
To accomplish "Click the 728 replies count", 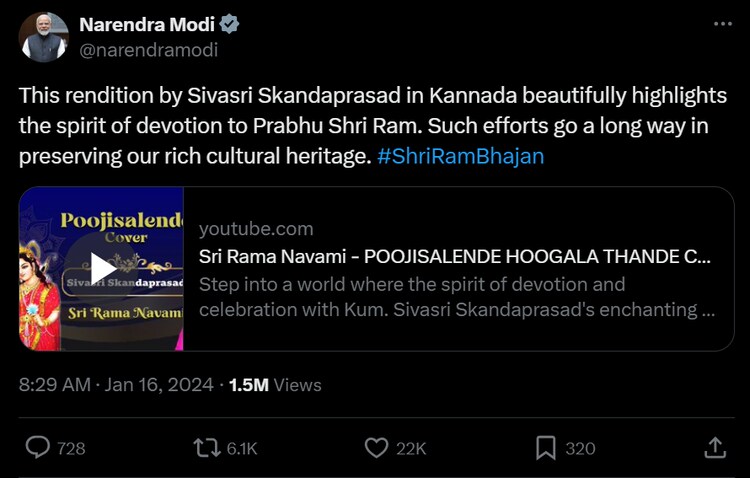I will (x=71, y=449).
